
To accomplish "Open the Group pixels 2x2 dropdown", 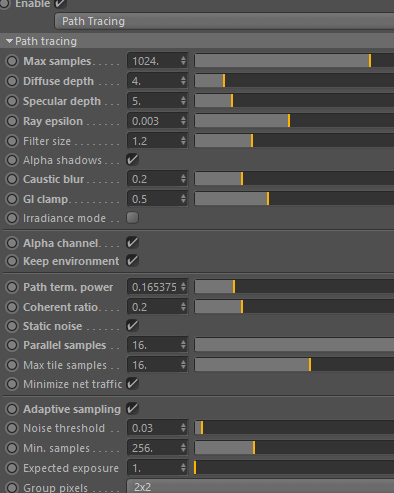I will point(260,487).
